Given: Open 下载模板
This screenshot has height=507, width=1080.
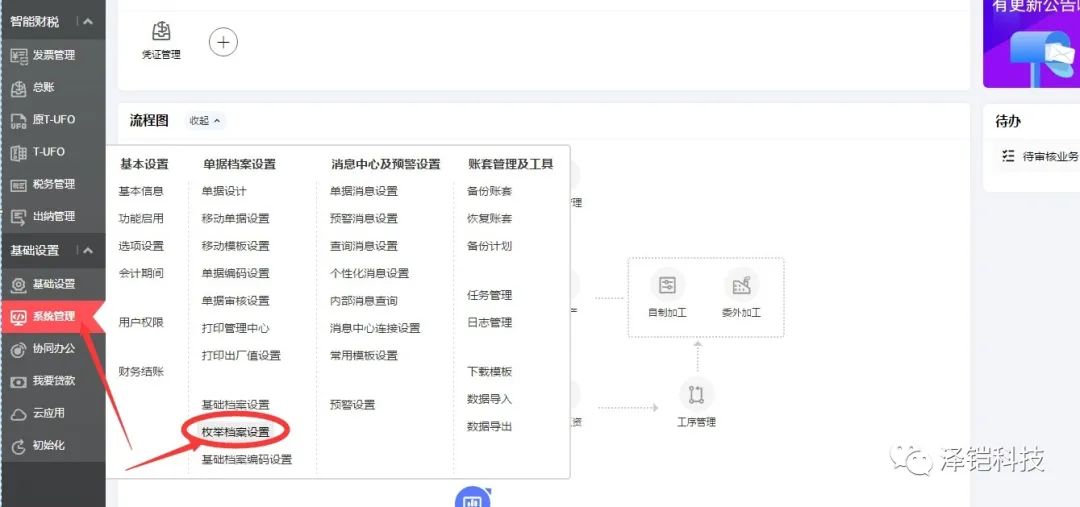Looking at the screenshot, I should click(x=490, y=372).
